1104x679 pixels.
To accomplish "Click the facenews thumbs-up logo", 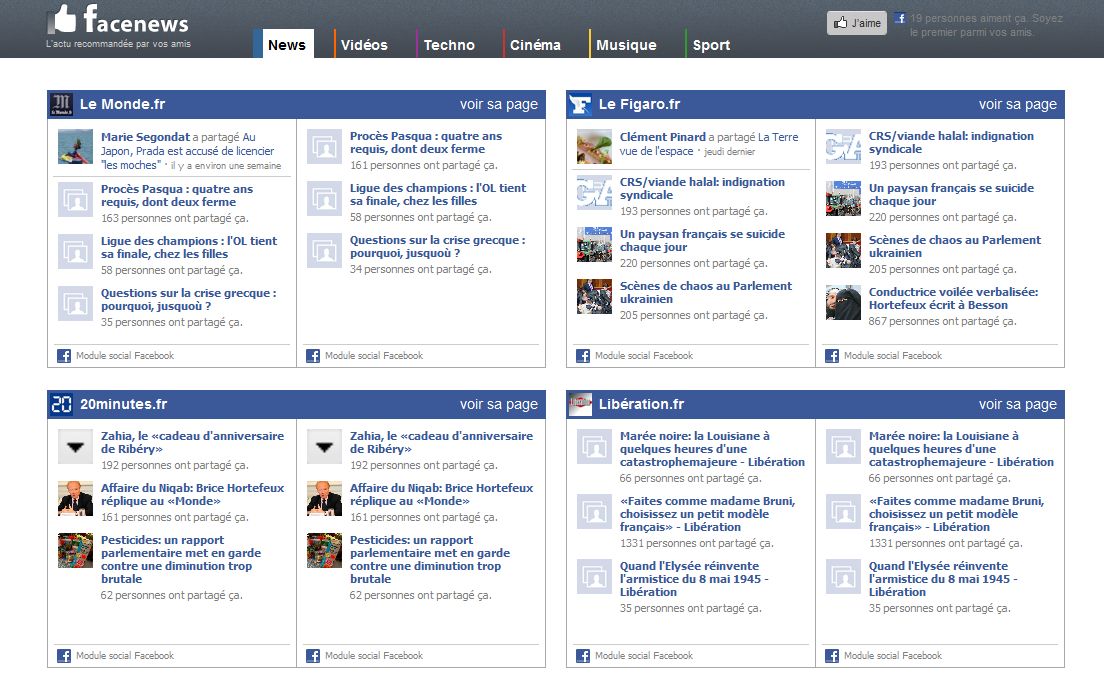I will (63, 19).
